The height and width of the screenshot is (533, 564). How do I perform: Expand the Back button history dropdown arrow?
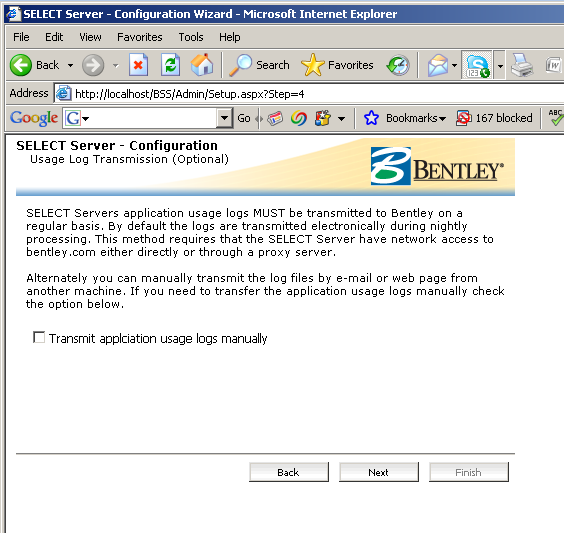pos(70,65)
